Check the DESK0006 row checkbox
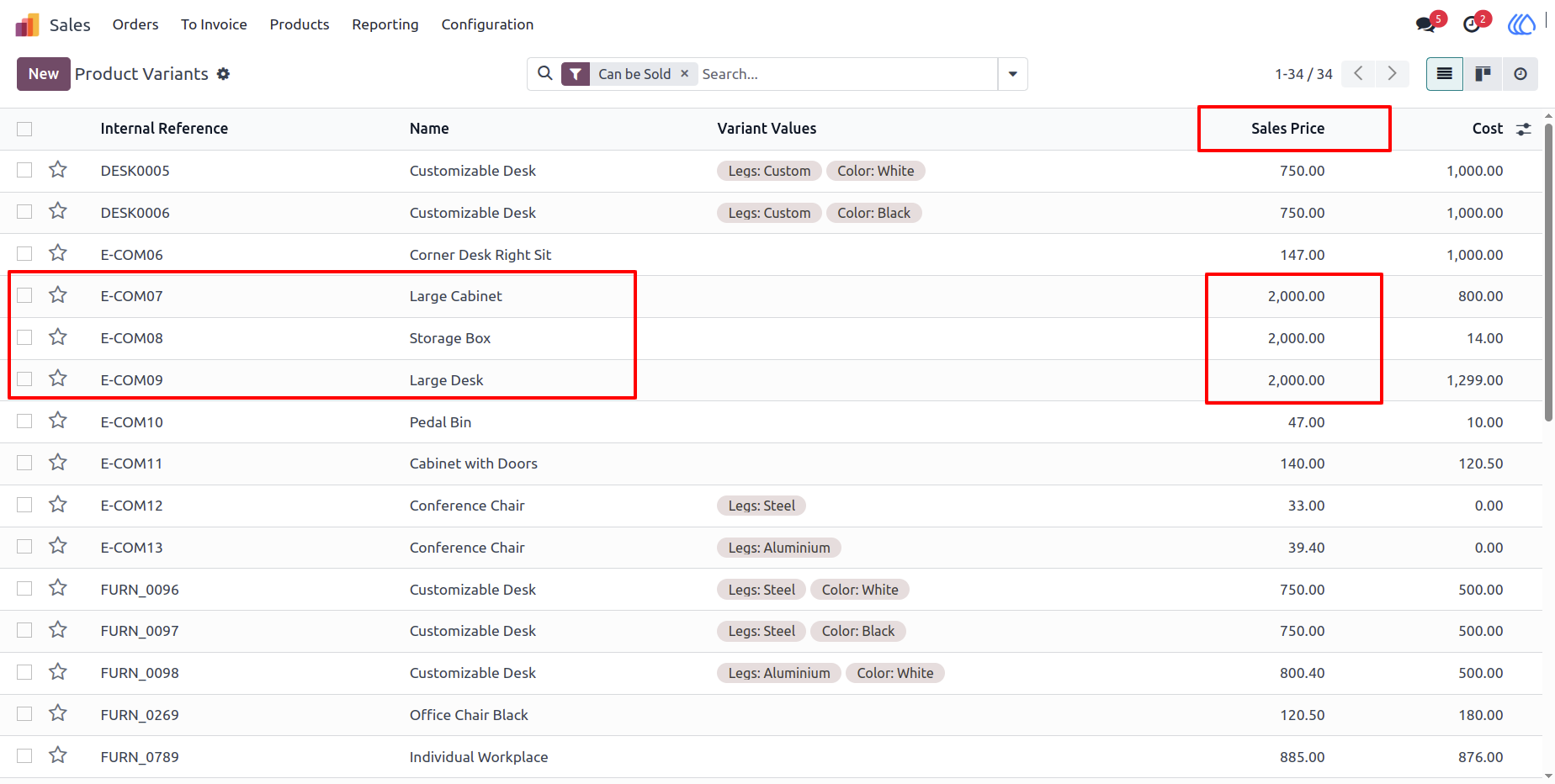 point(24,212)
